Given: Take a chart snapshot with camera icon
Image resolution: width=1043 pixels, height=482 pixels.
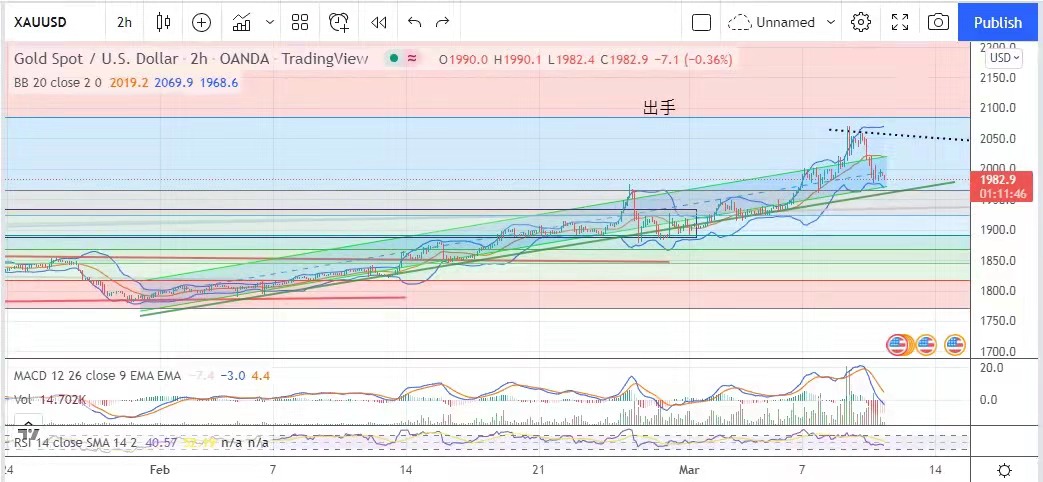Looking at the screenshot, I should (x=938, y=22).
